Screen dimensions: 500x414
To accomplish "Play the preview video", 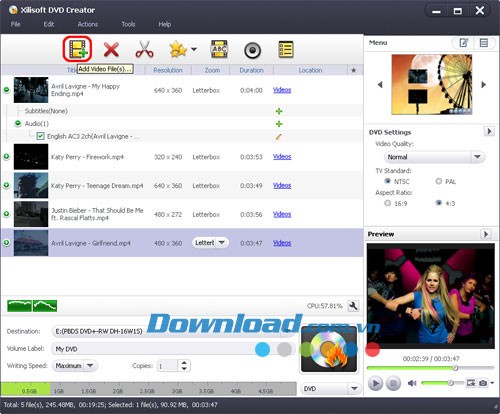I will pyautogui.click(x=375, y=383).
